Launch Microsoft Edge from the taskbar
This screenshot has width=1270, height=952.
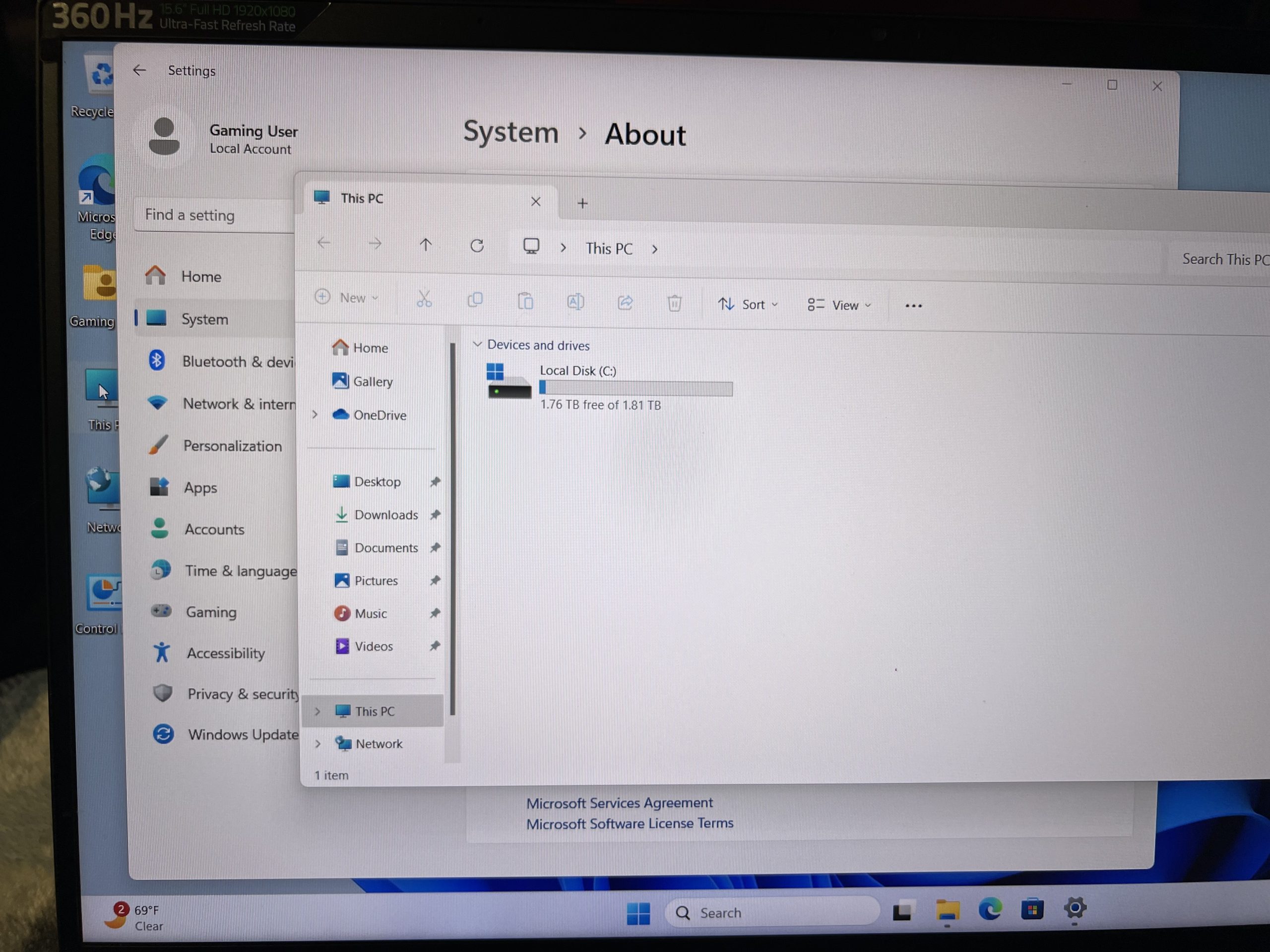click(990, 909)
